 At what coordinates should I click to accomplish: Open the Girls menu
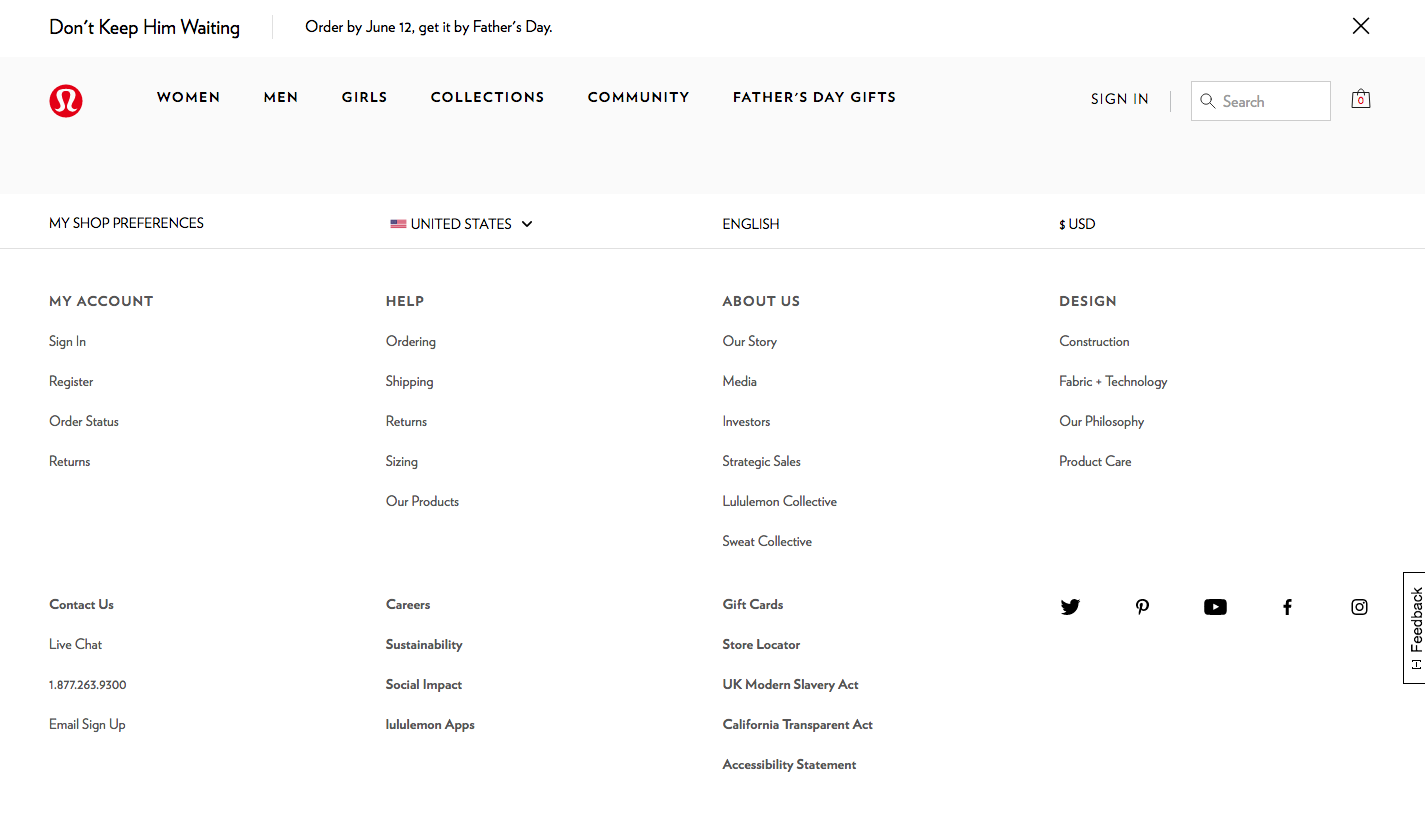coord(364,97)
